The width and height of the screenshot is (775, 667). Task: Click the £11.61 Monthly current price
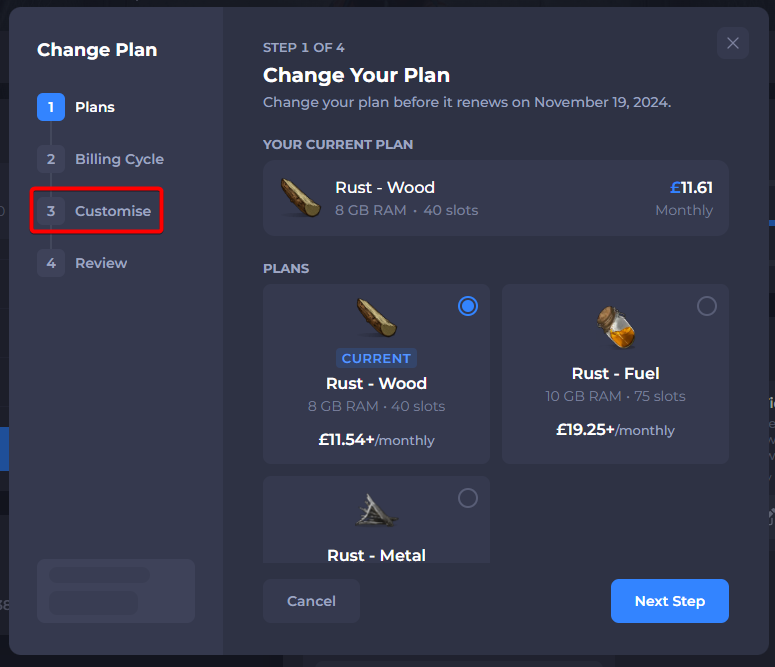685,198
